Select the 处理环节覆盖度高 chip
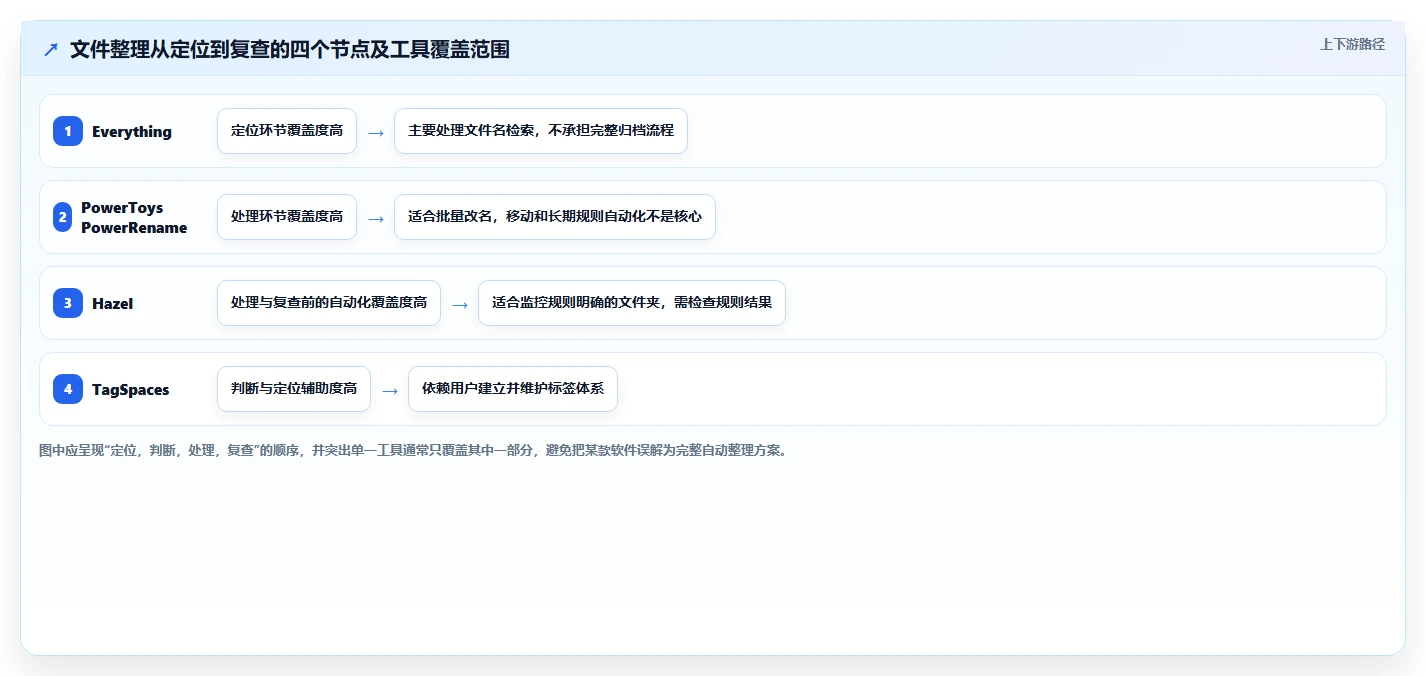Screen dimensions: 1426x676 coord(287,217)
